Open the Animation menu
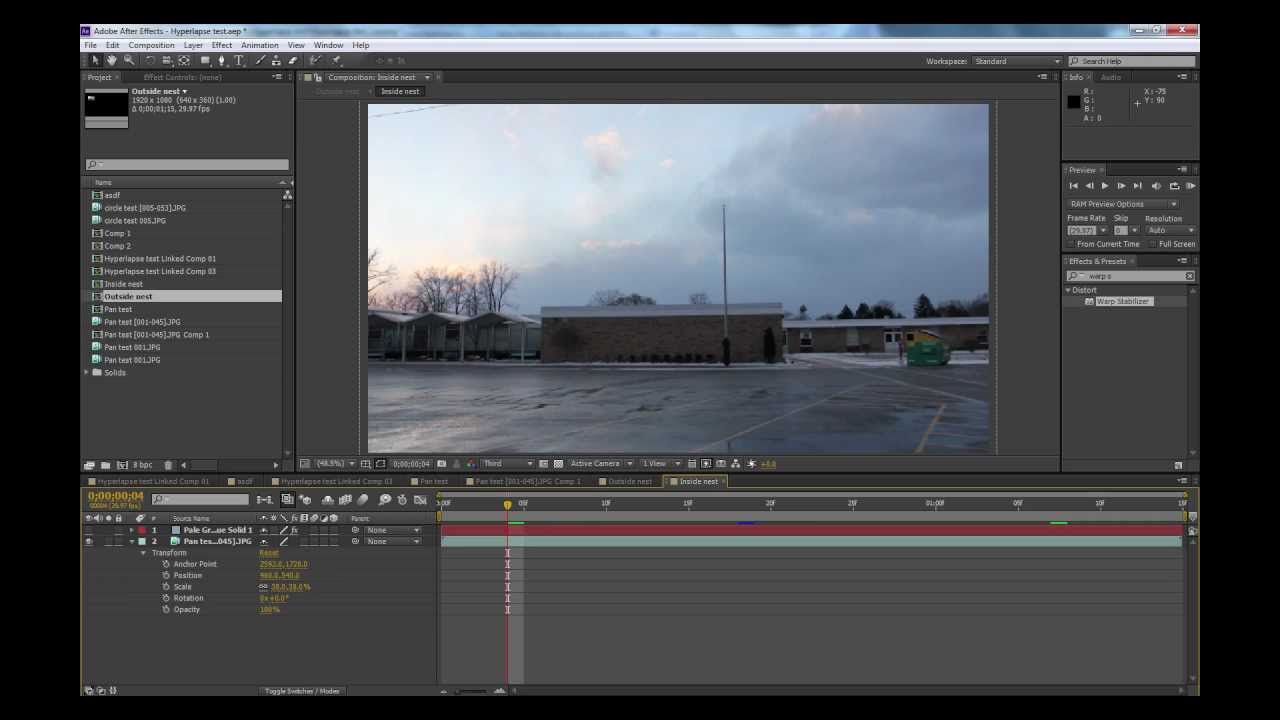This screenshot has width=1280, height=720. tap(259, 45)
